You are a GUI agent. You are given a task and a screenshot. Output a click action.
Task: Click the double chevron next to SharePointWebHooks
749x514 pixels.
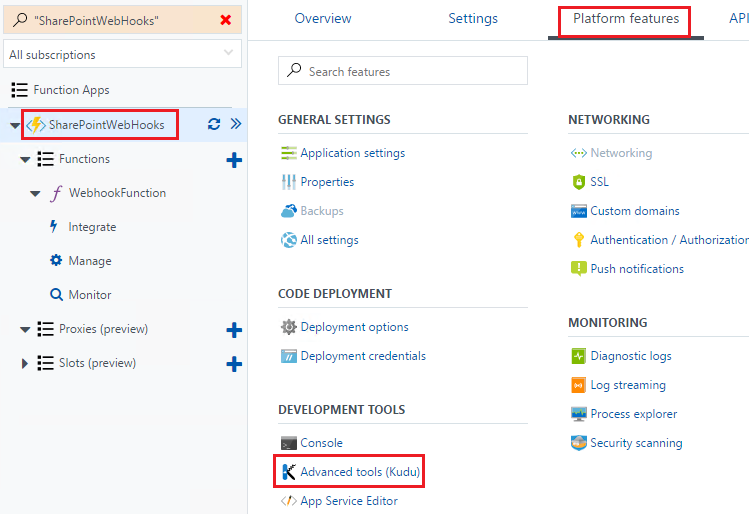(x=235, y=124)
